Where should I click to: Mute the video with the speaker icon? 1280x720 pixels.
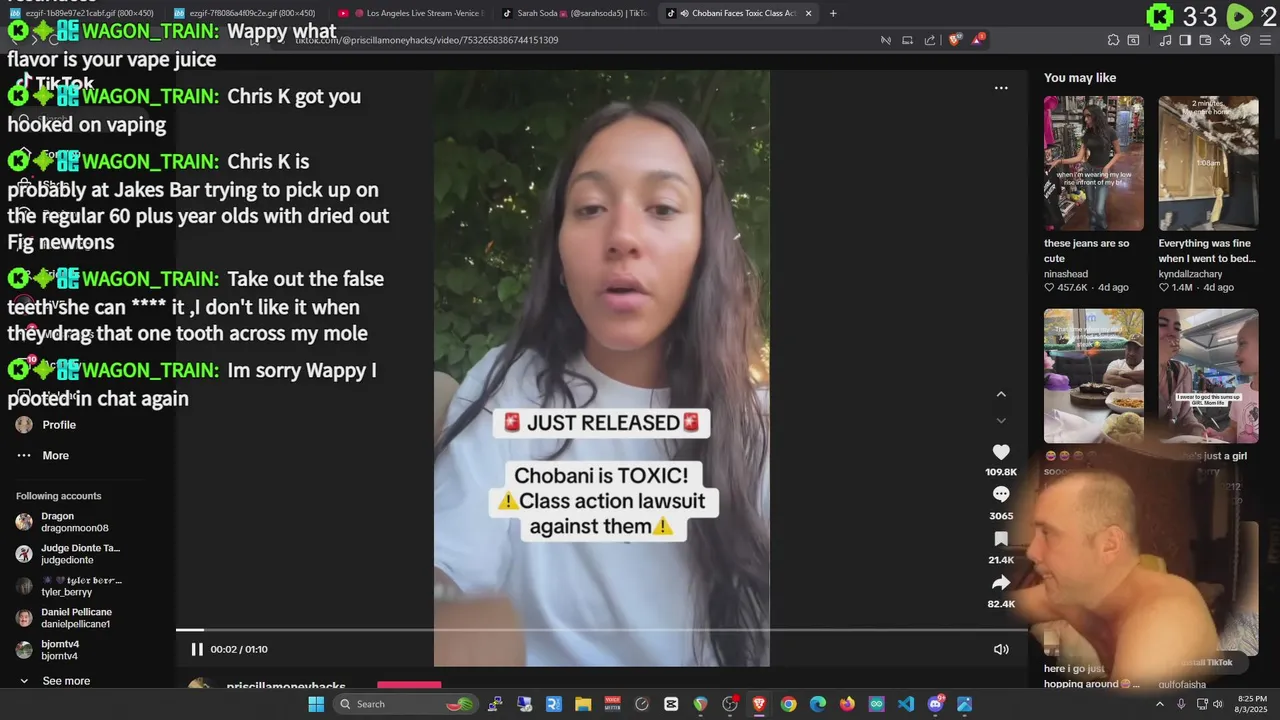1001,649
